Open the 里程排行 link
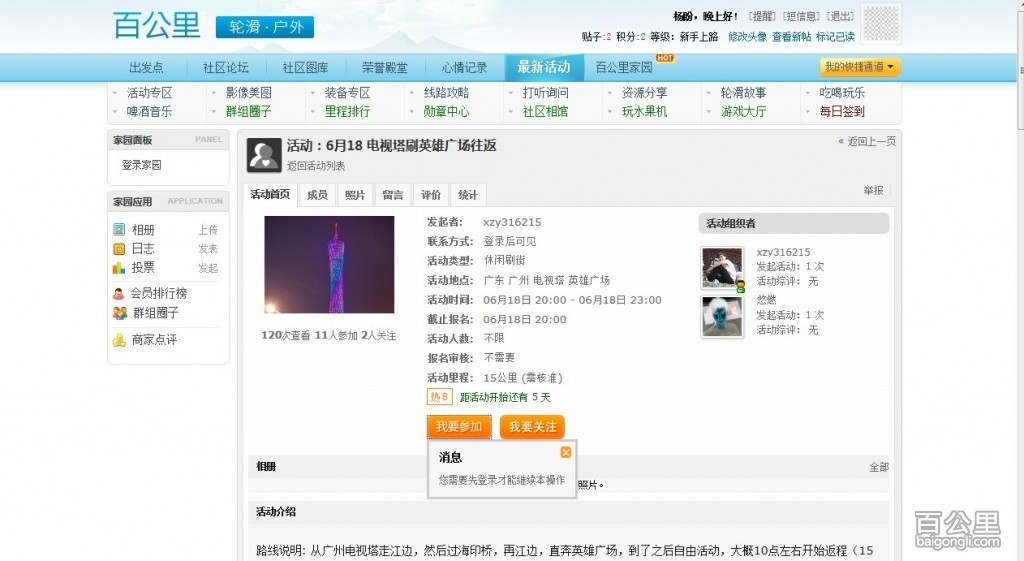The width and height of the screenshot is (1024, 561). coord(347,112)
